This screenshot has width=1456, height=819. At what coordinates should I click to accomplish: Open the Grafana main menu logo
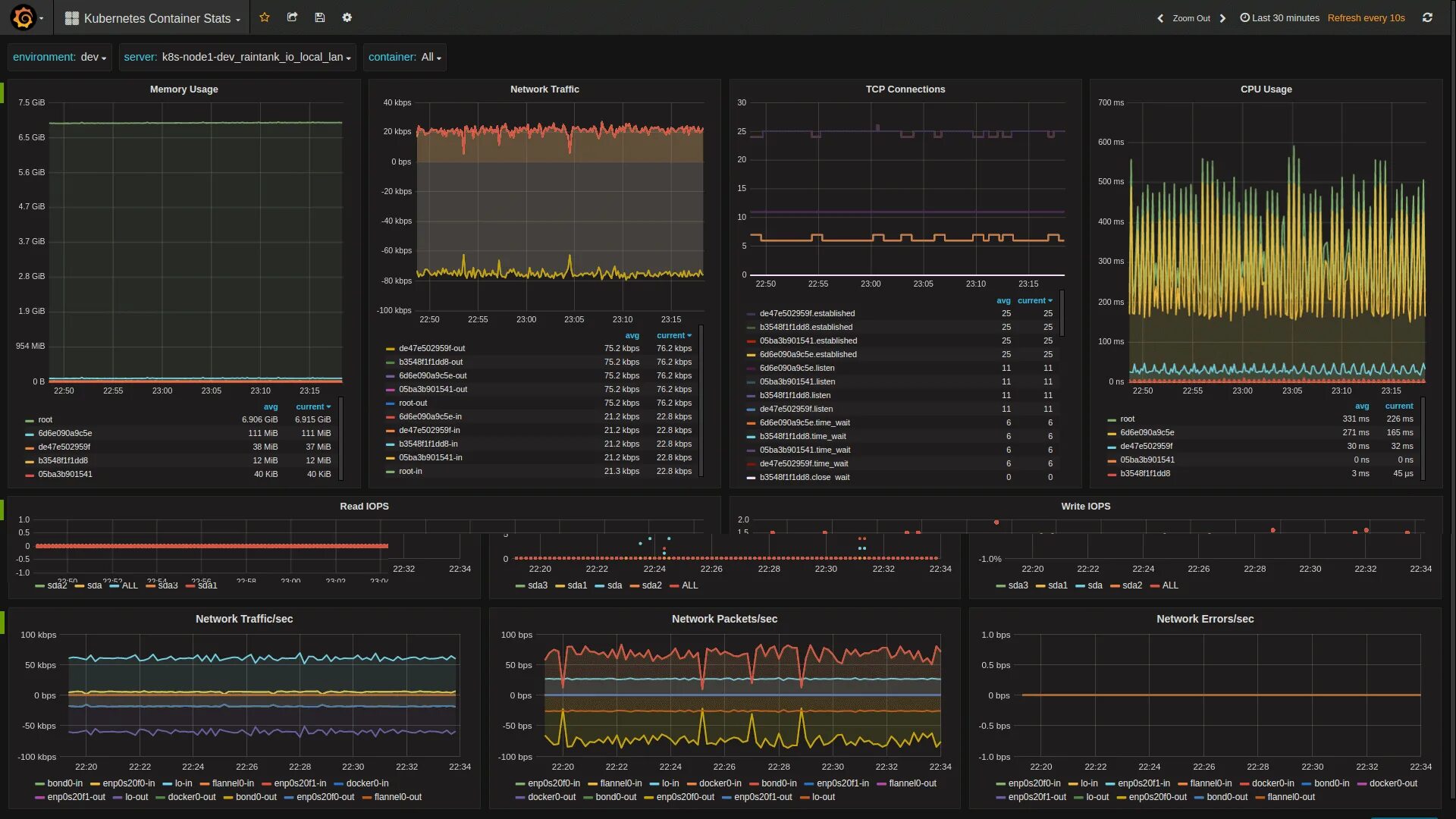point(22,17)
